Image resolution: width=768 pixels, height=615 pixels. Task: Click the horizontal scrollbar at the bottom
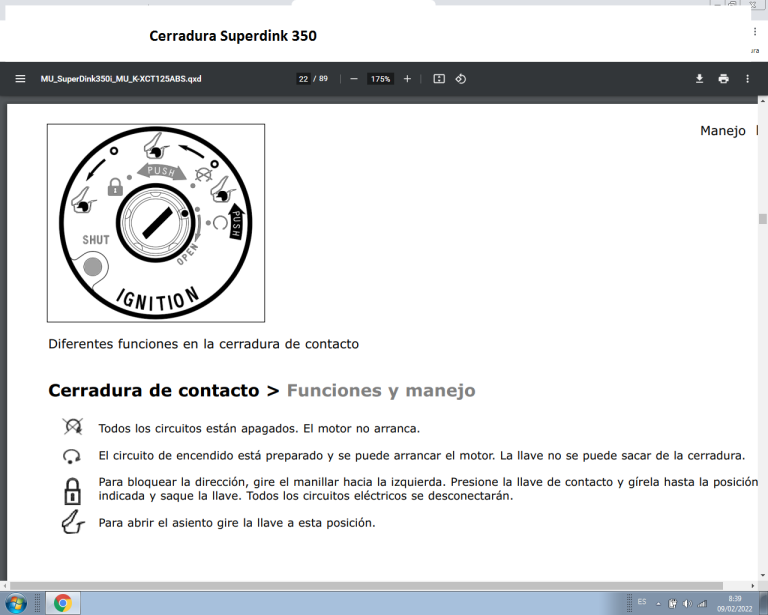(380, 585)
